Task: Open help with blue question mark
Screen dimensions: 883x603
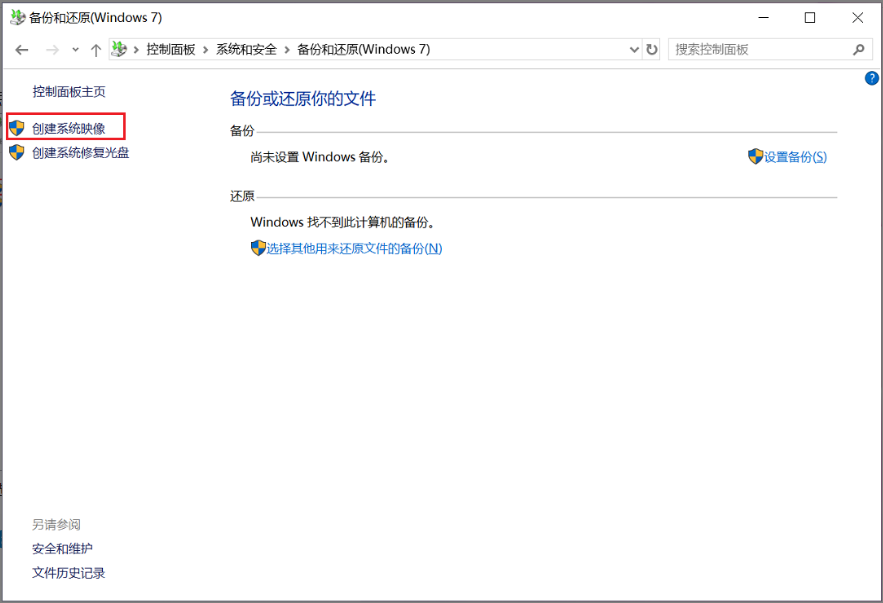Action: coord(872,78)
